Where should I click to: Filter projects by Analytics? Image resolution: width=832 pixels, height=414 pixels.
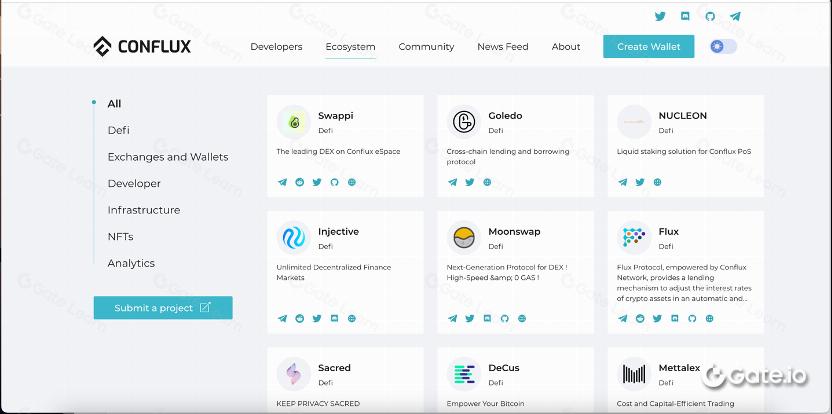tap(131, 263)
